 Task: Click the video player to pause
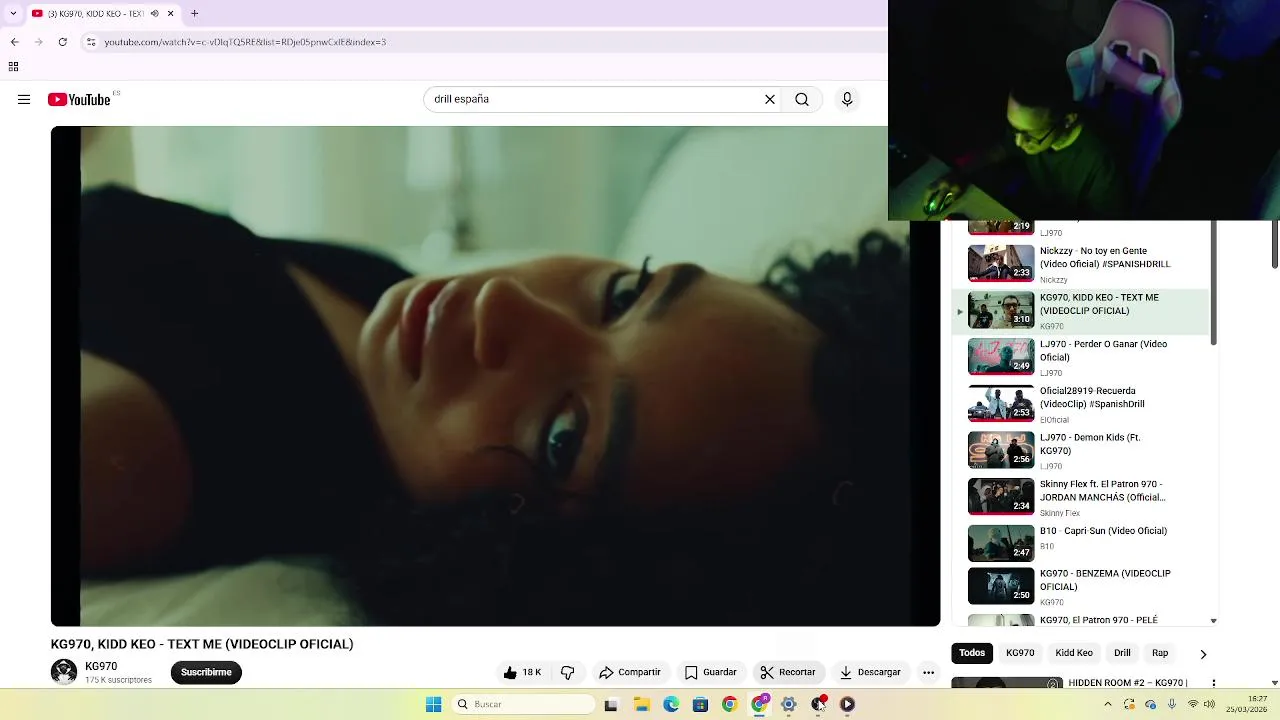point(495,376)
